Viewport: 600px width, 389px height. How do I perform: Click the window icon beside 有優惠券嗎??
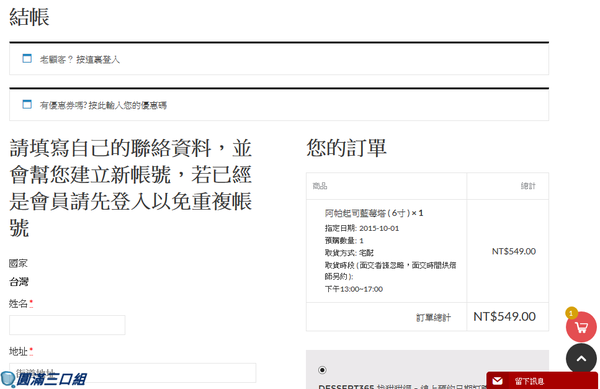coord(27,104)
